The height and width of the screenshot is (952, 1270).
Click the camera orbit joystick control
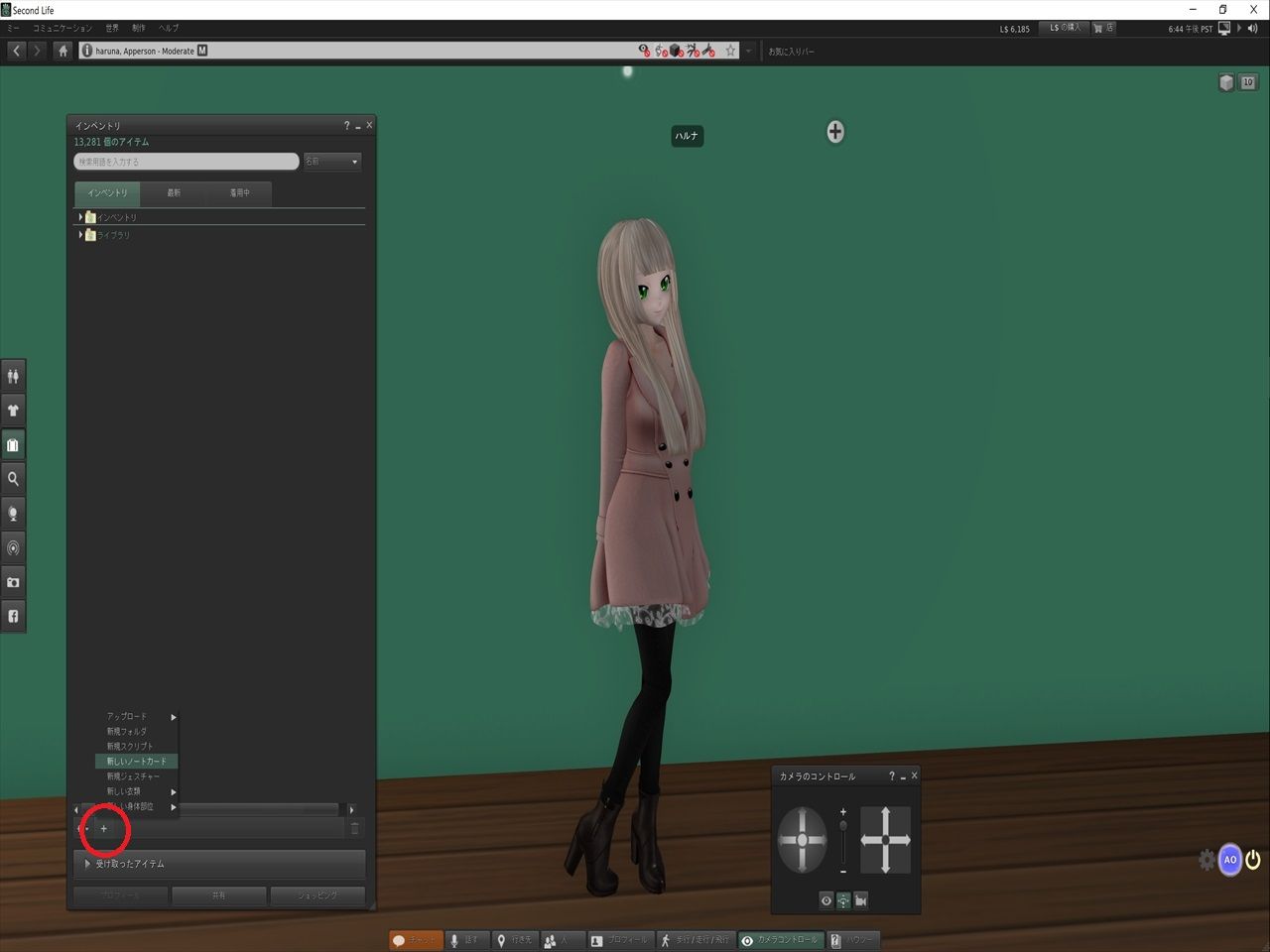coord(802,840)
